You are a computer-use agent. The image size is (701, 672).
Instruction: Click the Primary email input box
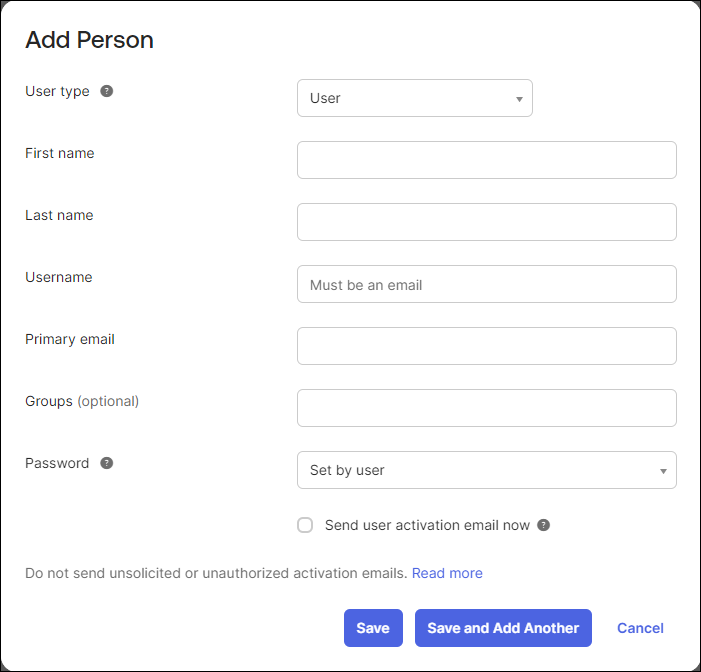click(486, 346)
